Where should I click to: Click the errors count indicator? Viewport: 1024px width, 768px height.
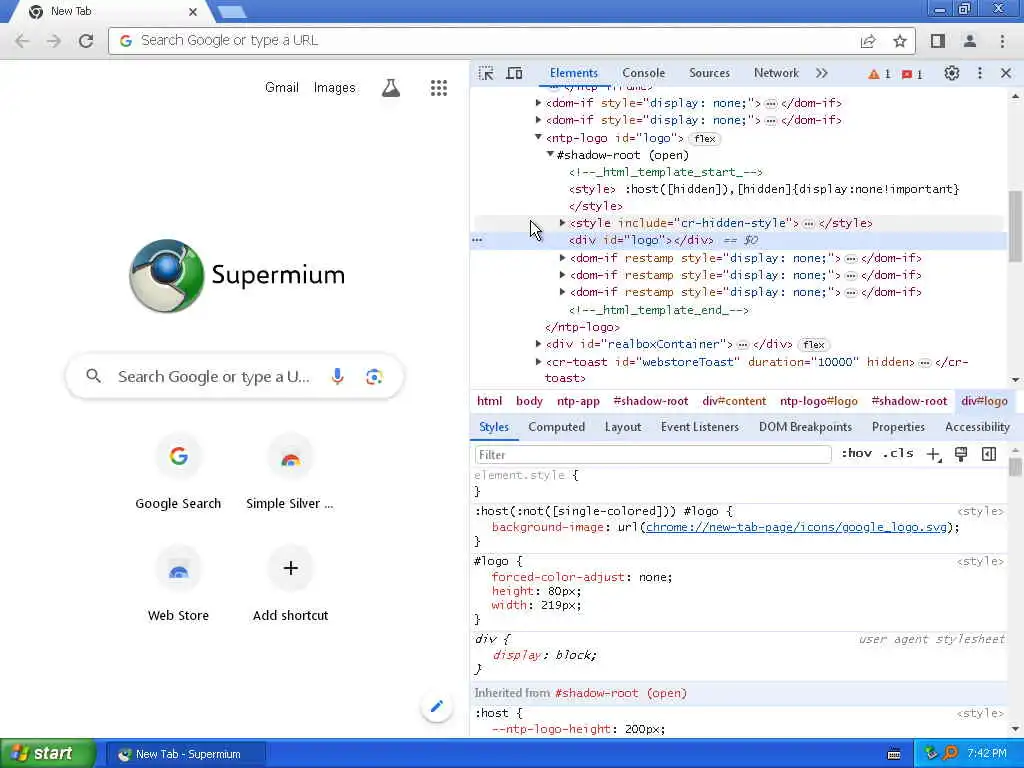pos(912,74)
